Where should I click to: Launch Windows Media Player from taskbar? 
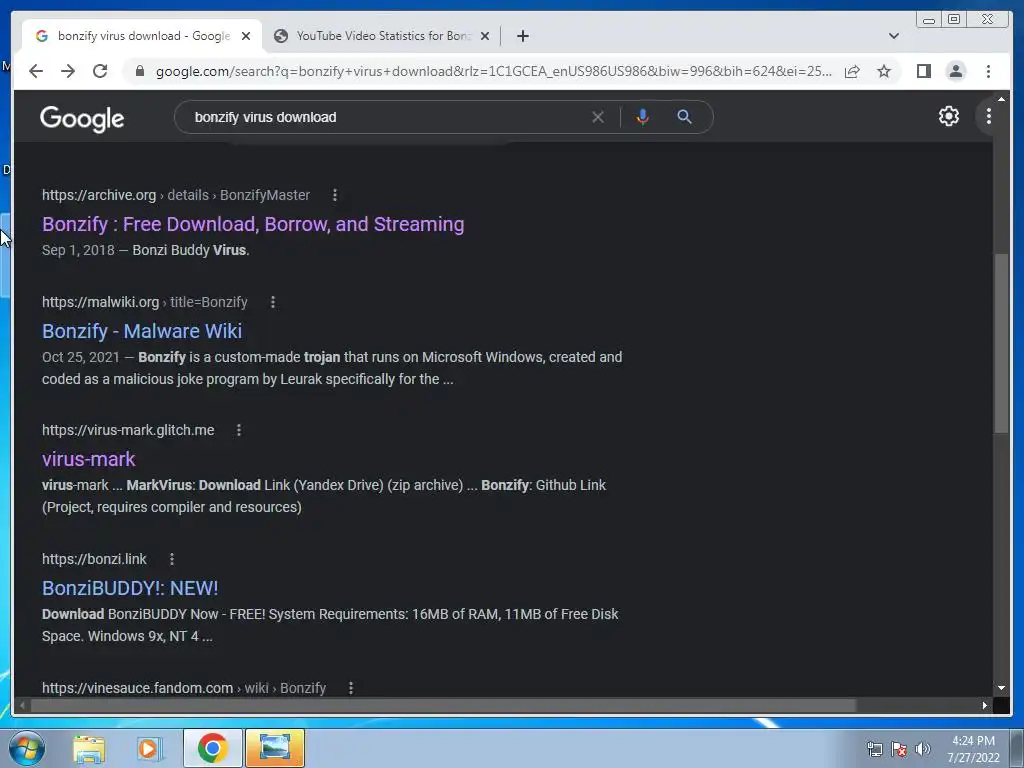(x=149, y=748)
